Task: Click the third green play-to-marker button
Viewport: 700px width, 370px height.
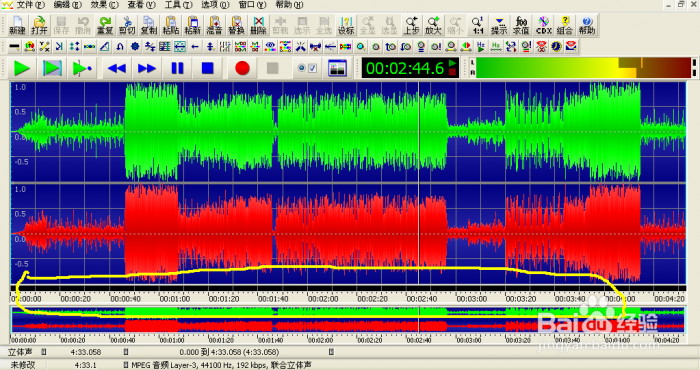Action: click(82, 68)
